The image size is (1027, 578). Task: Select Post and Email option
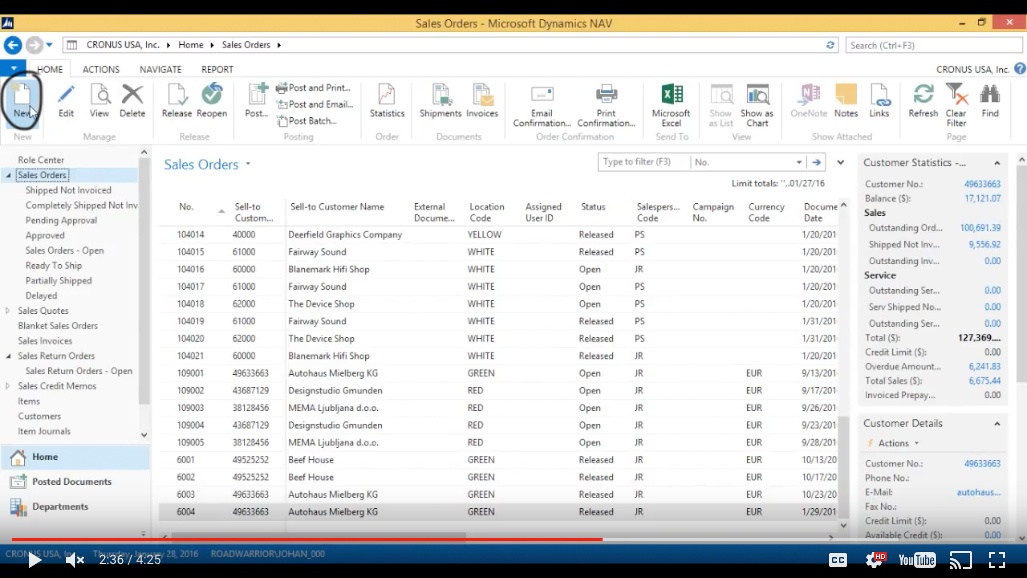[x=315, y=104]
